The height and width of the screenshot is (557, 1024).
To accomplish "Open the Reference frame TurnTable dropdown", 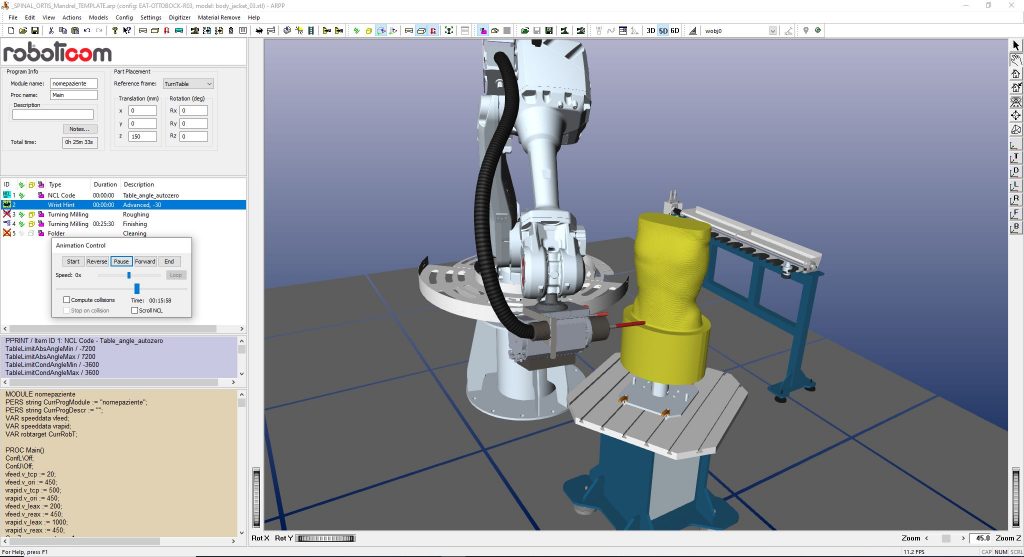I will tap(188, 84).
